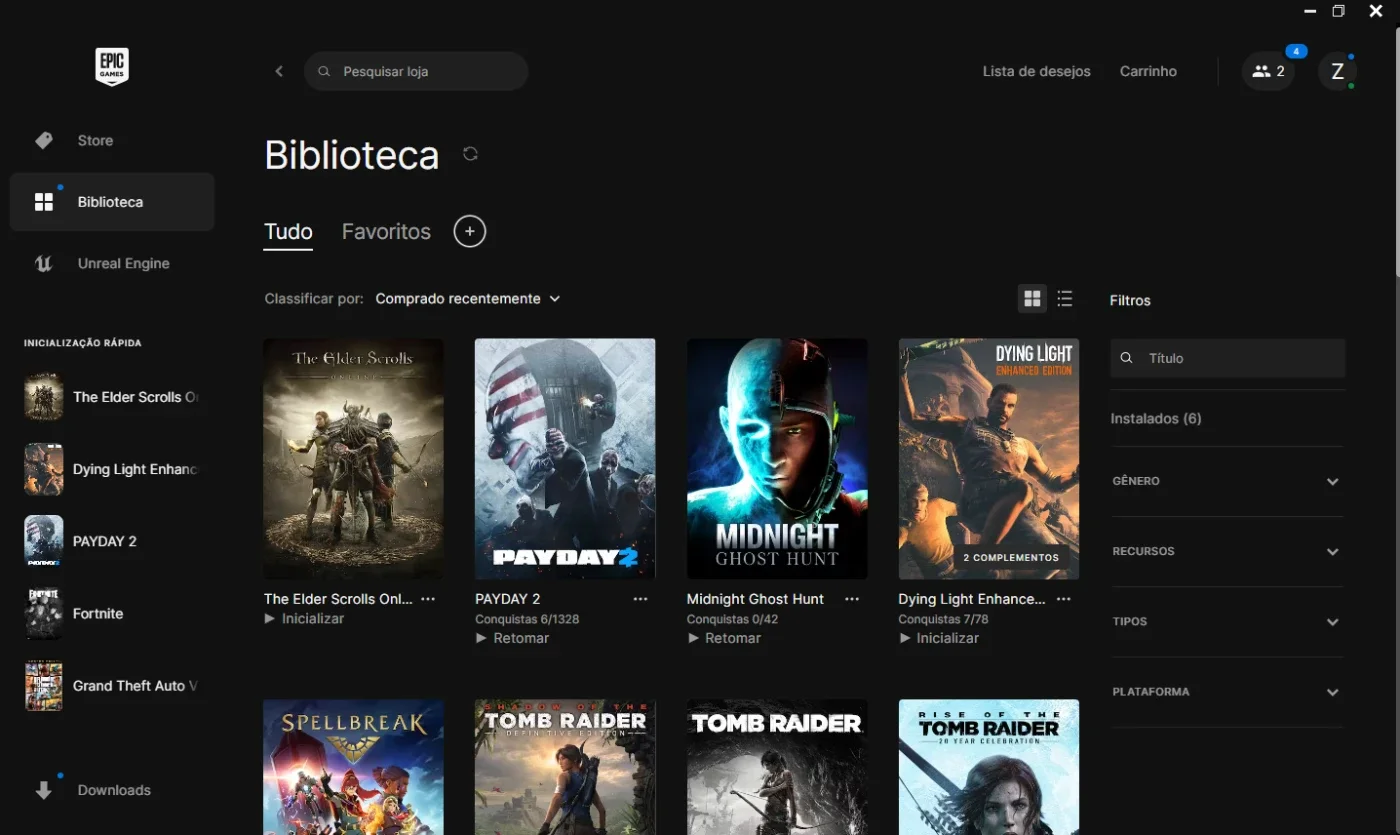Go back using the left arrow icon

(279, 71)
